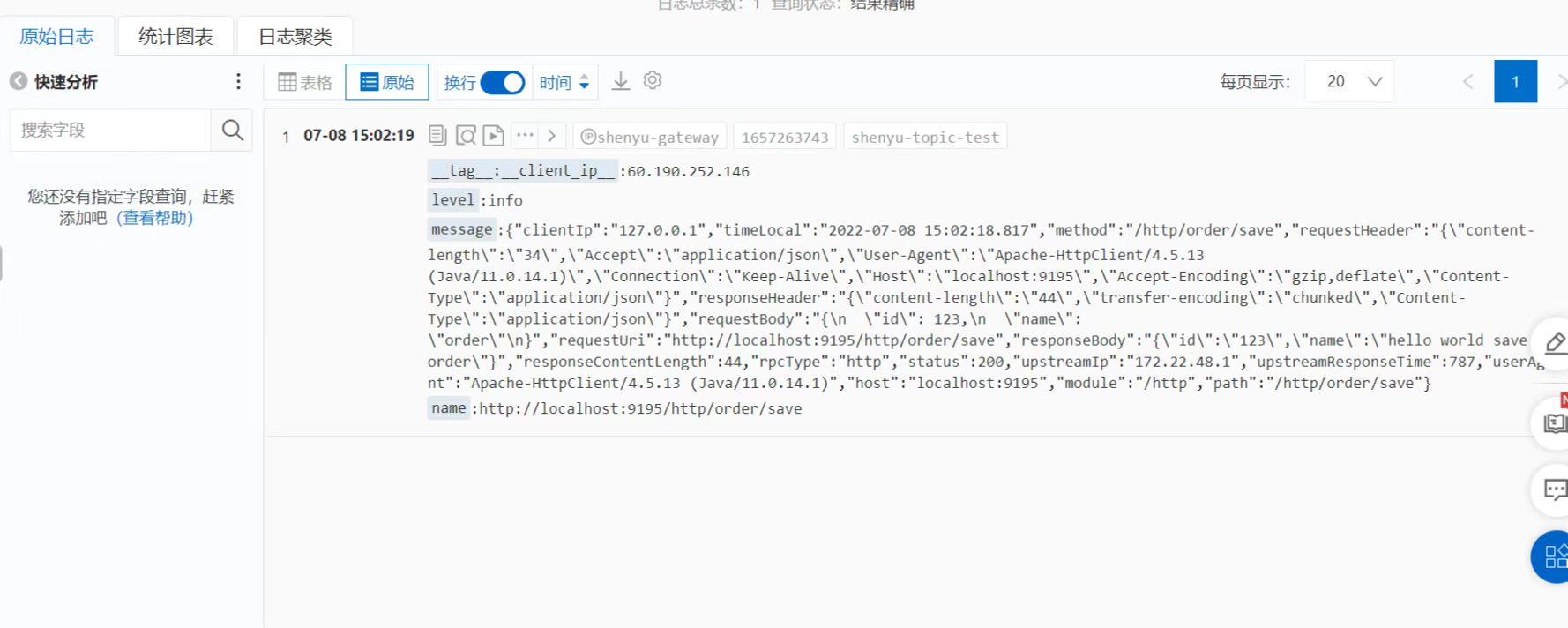Click the search magnifier in quick analysis
Viewport: 1568px width, 628px height.
[232, 131]
